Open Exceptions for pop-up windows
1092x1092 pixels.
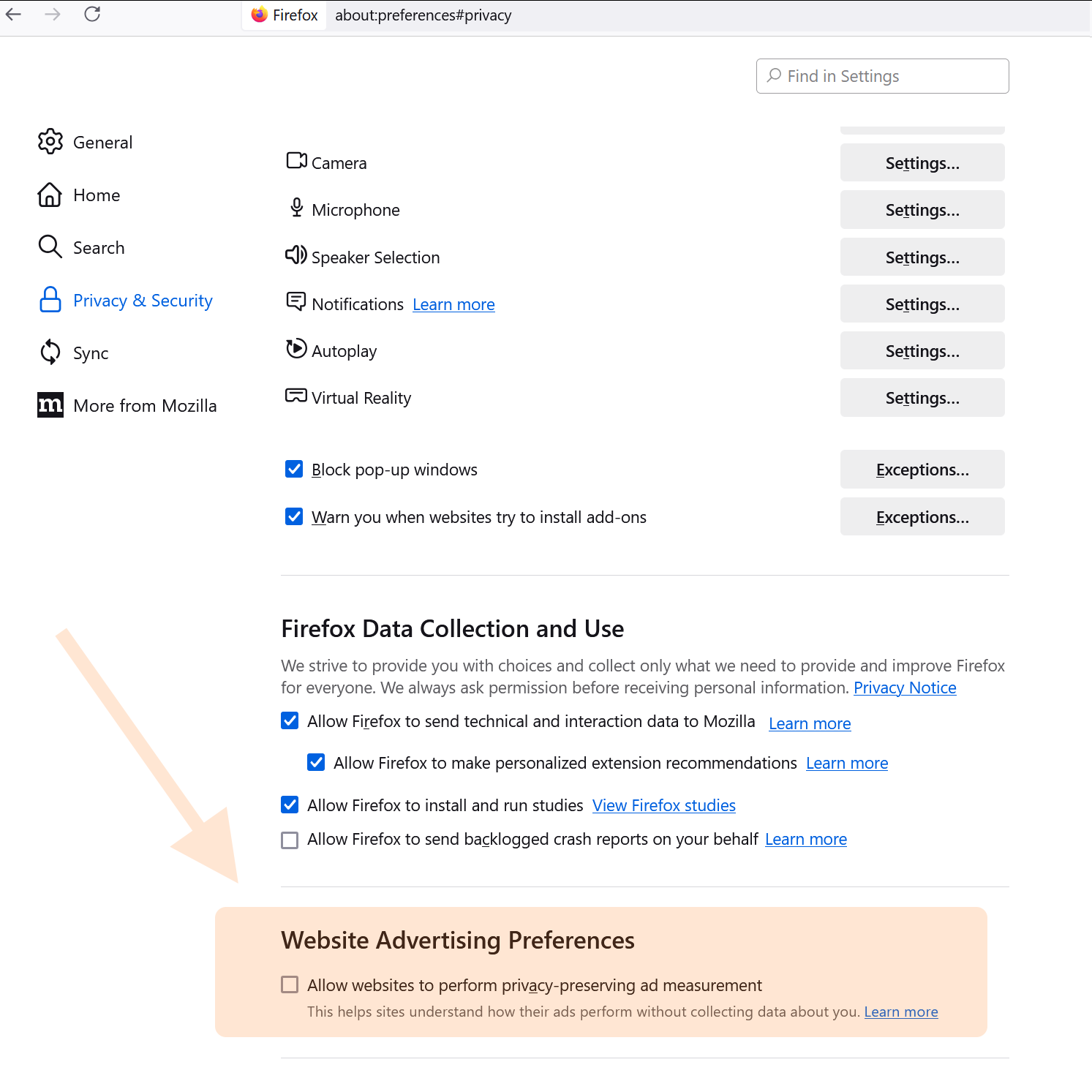point(922,470)
